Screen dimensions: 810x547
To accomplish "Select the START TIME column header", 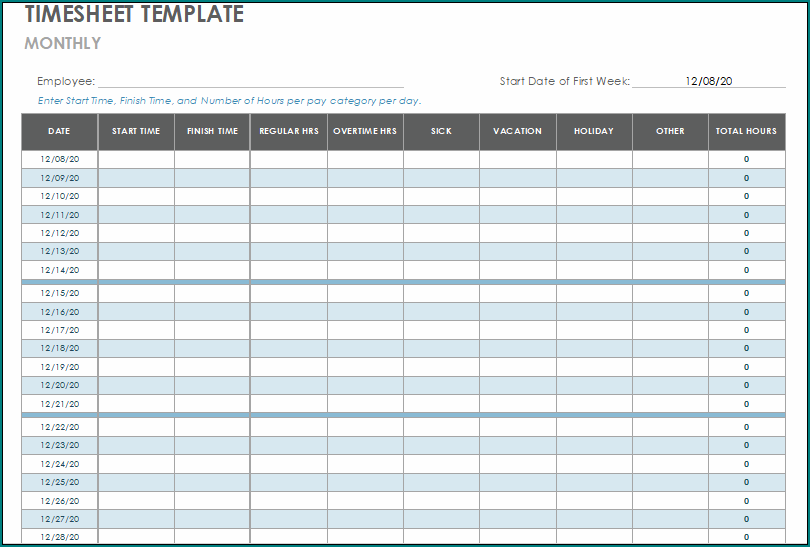I will (136, 132).
